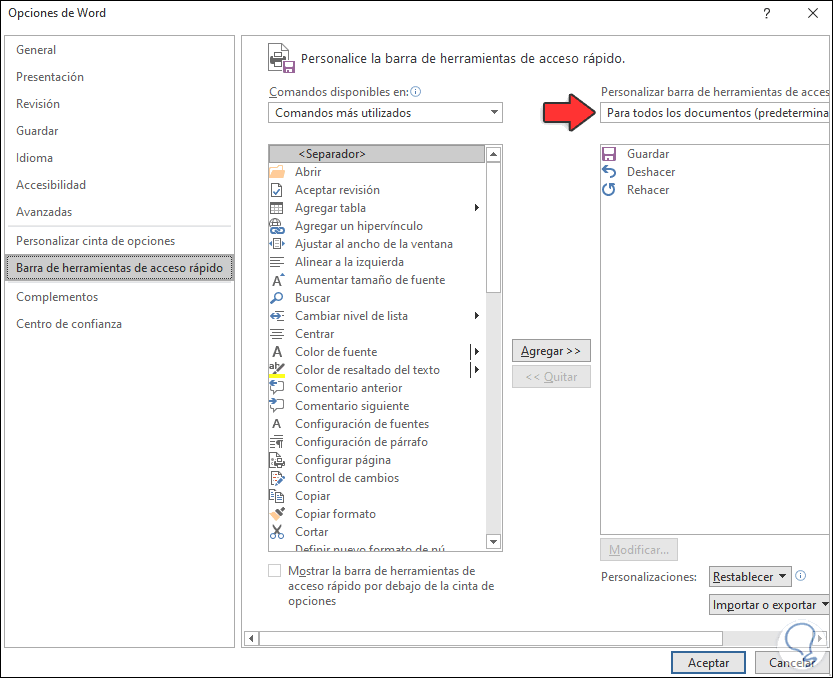Open the Complementos category

[57, 297]
